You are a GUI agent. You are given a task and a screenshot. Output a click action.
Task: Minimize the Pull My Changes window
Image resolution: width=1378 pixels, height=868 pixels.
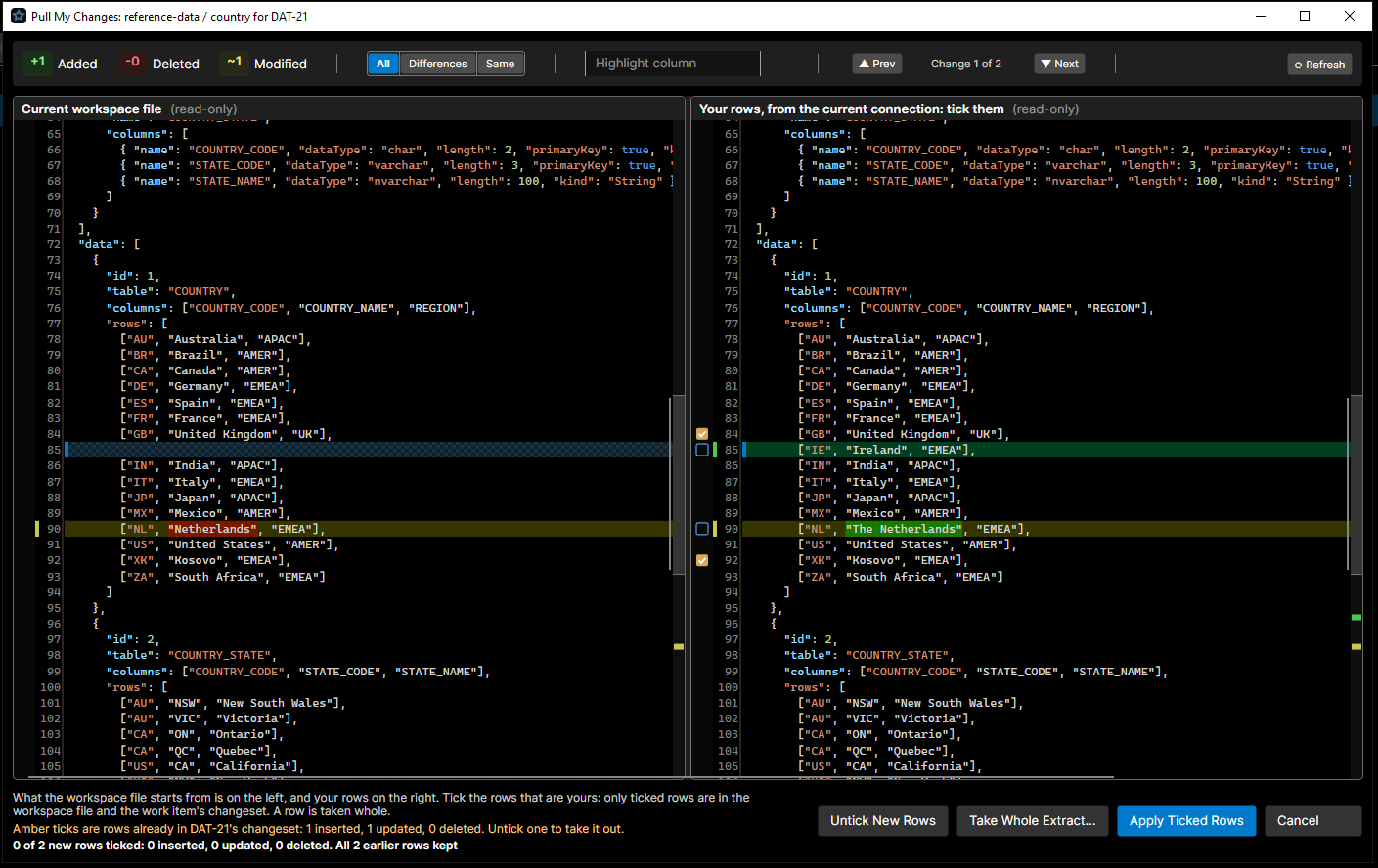(1260, 16)
